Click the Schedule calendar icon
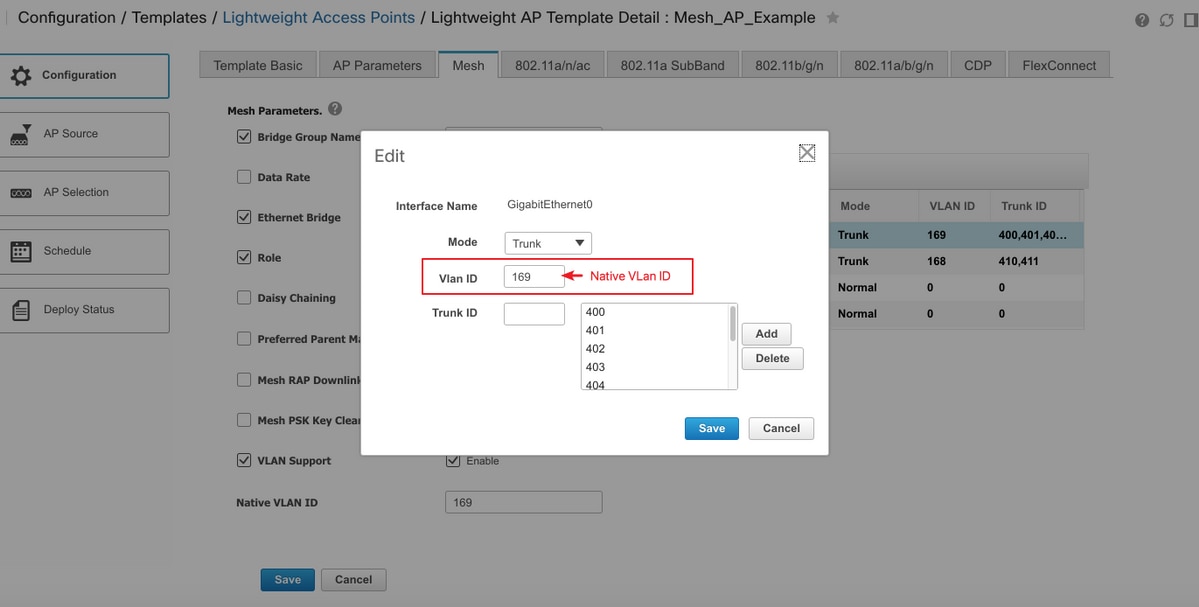 [x=21, y=252]
